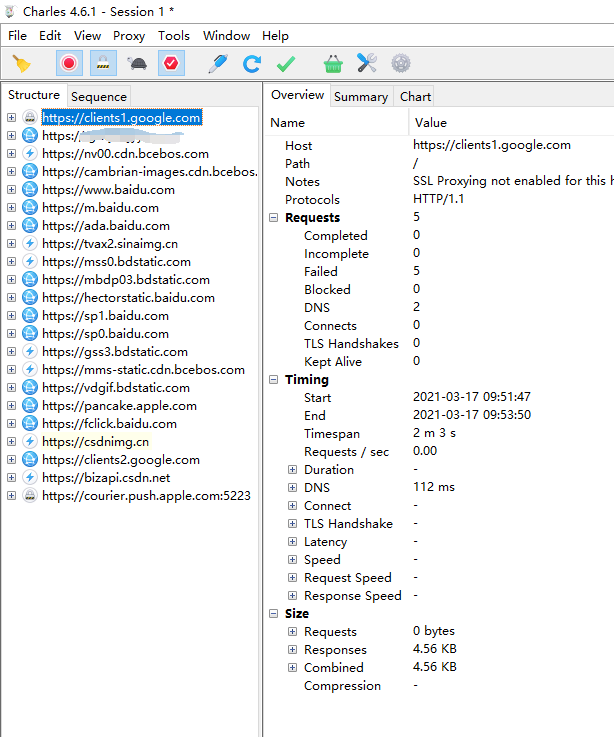Screen dimensions: 614x737
Task: Click the green validate checkmark icon
Action: [286, 64]
